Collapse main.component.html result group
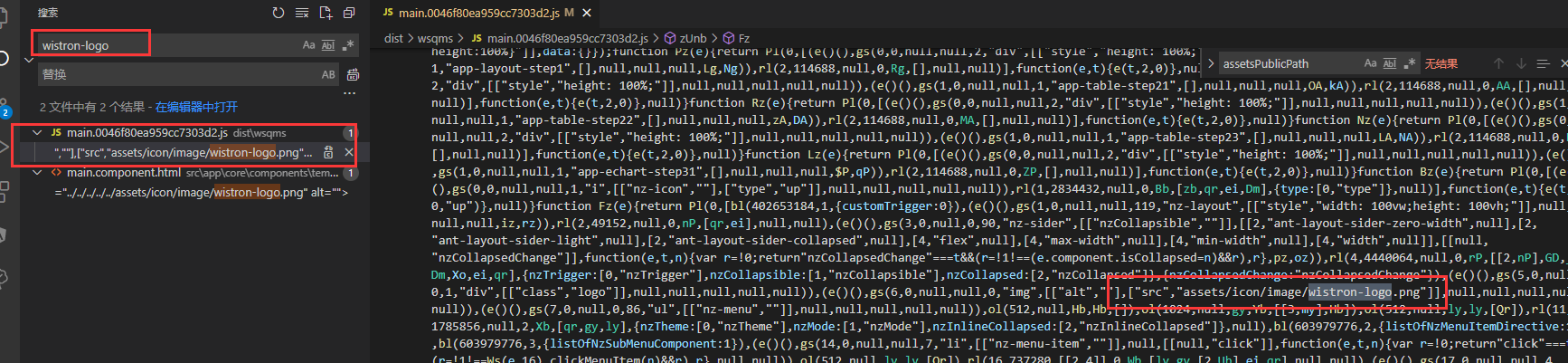 click(x=37, y=172)
